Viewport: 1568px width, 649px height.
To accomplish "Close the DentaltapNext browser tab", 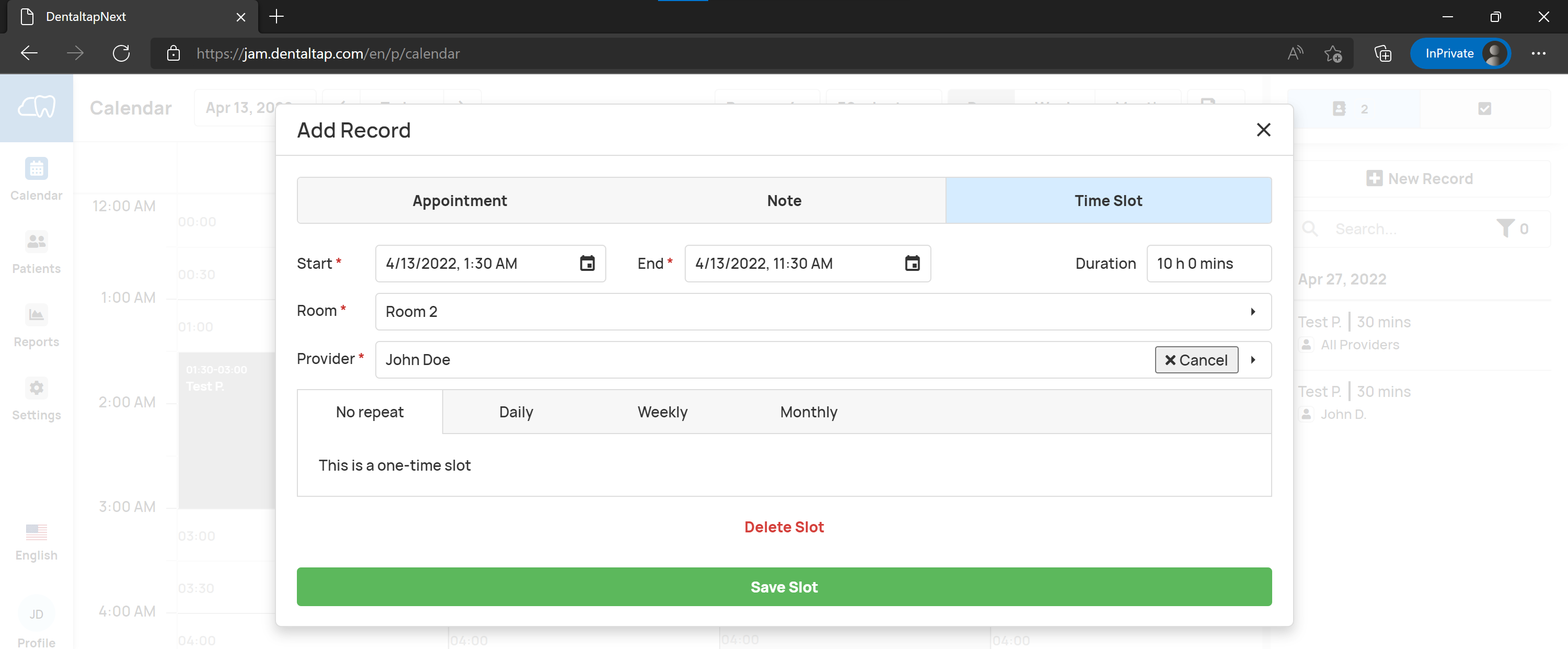I will click(240, 17).
